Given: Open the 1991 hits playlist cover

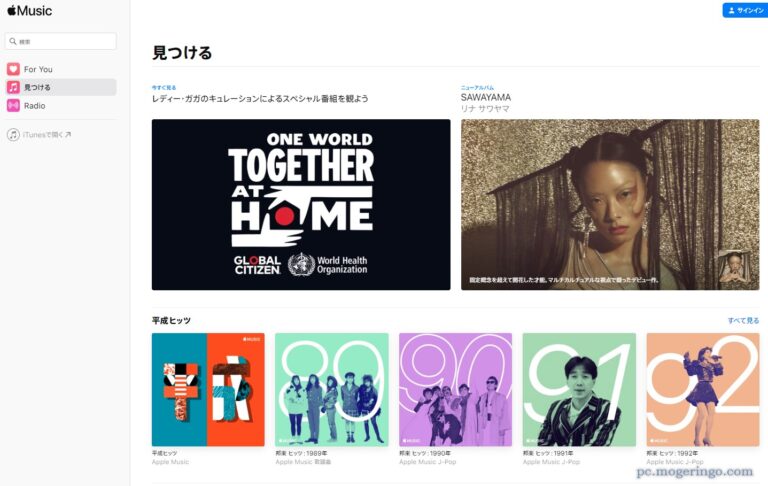Looking at the screenshot, I should point(579,389).
